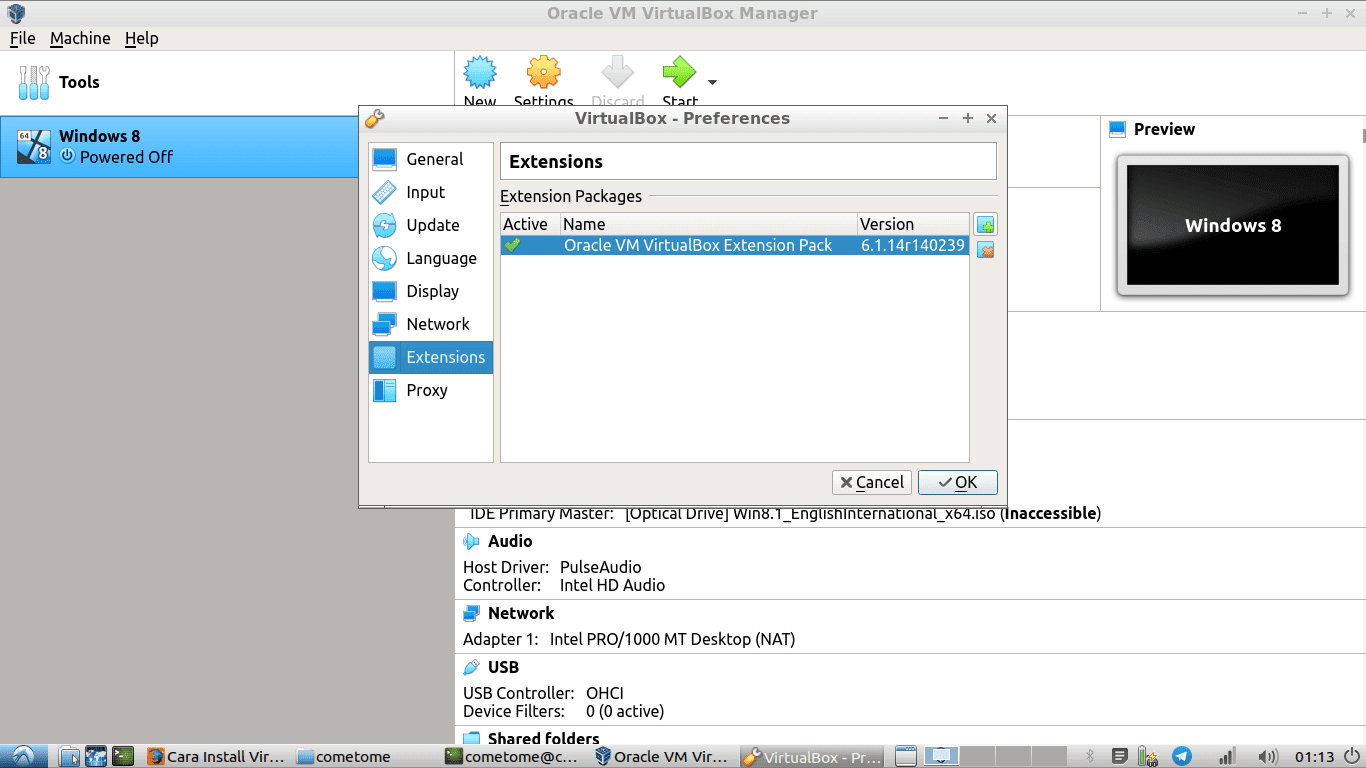Click the Shared folders section header
1366x768 pixels.
point(543,739)
